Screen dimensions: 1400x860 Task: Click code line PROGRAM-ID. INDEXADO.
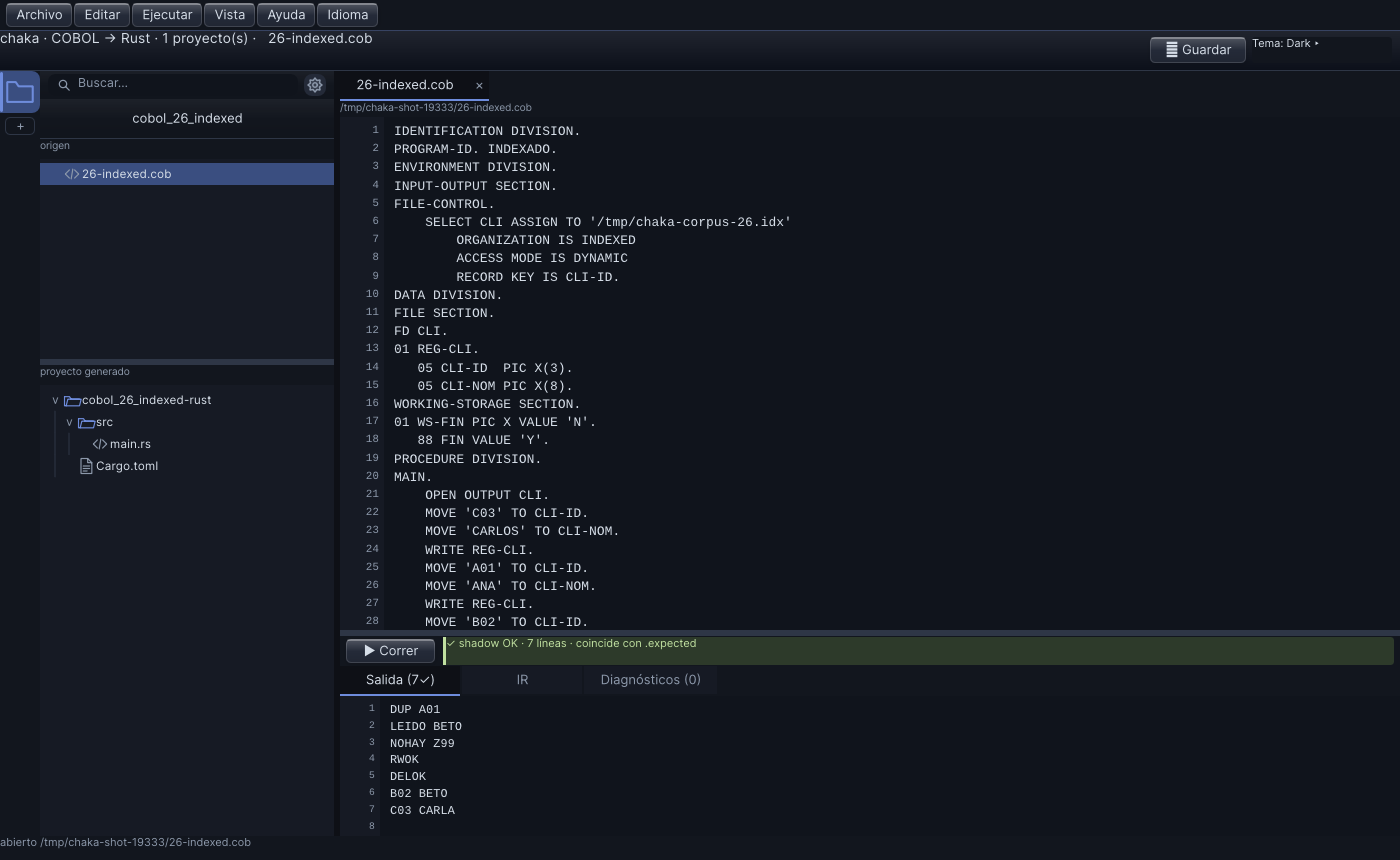click(475, 149)
